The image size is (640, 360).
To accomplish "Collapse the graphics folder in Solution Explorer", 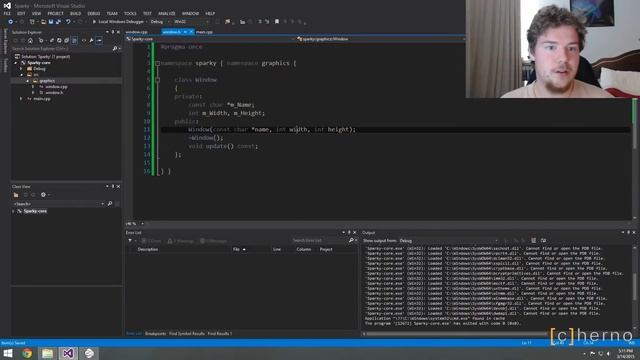I will (27, 81).
